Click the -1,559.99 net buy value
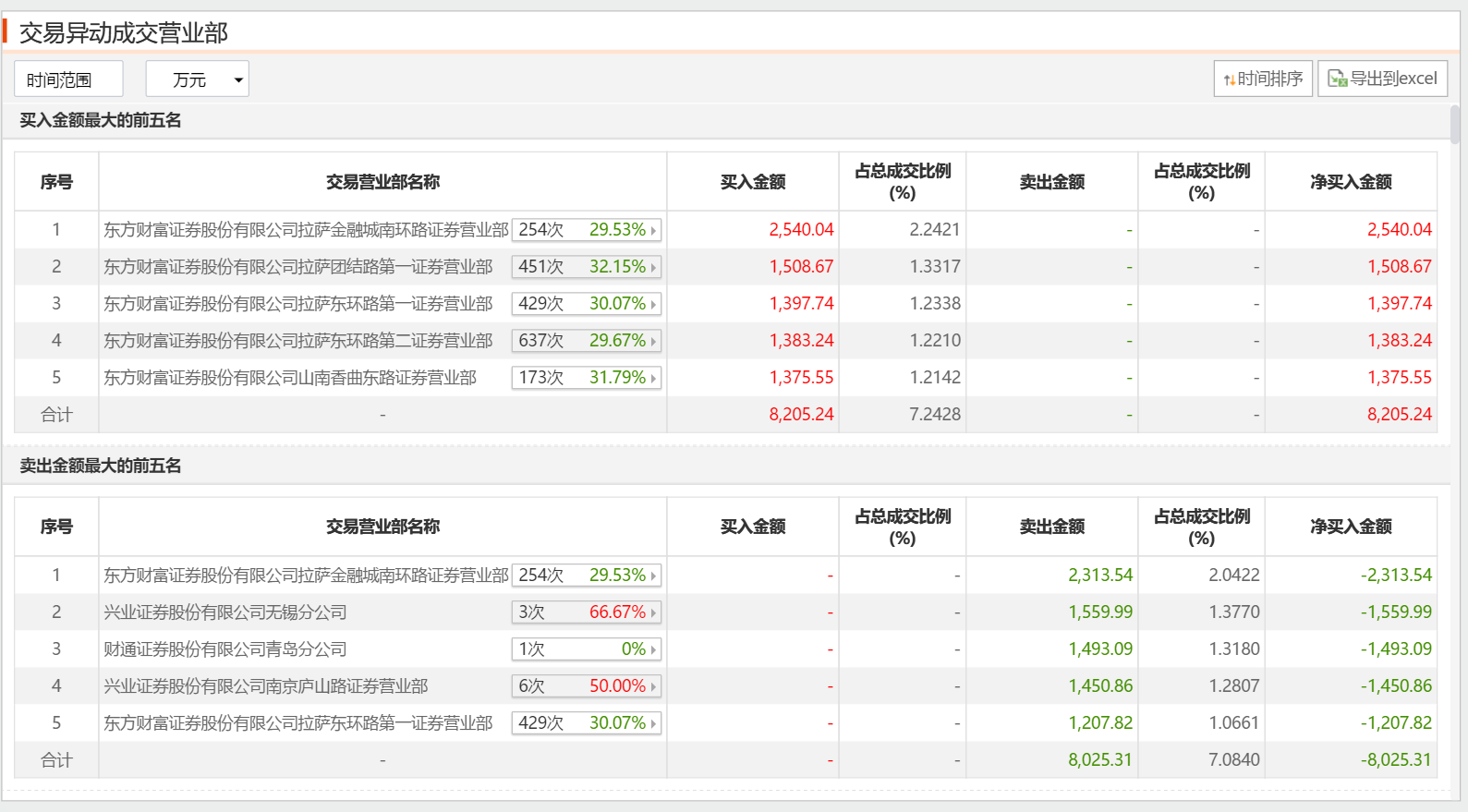The width and height of the screenshot is (1468, 812). pyautogui.click(x=1396, y=612)
